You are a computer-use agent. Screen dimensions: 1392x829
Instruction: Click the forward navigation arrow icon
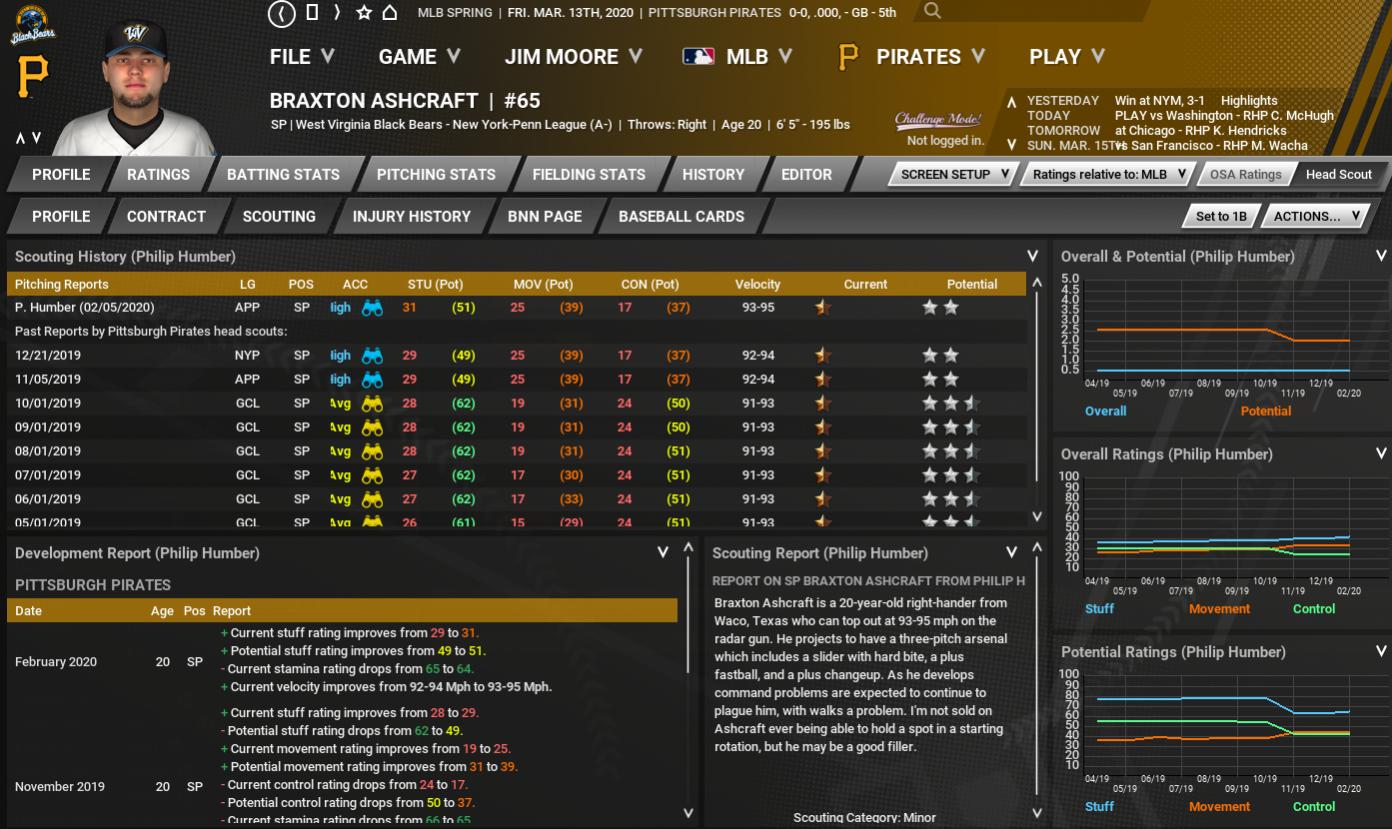[337, 13]
